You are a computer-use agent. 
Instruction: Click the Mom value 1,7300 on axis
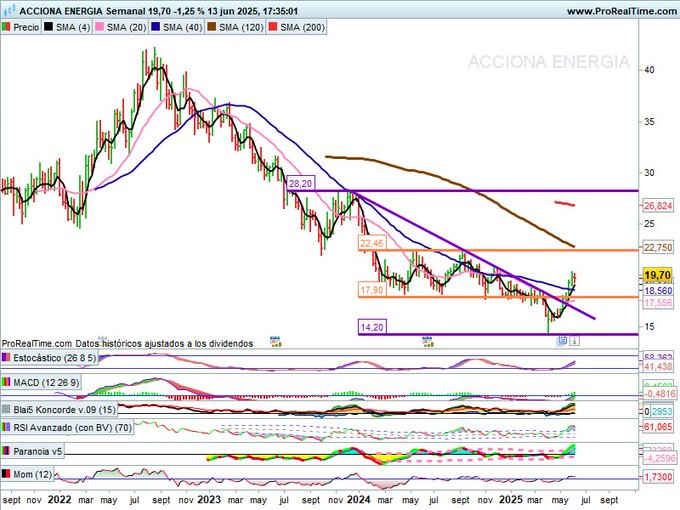[x=658, y=477]
